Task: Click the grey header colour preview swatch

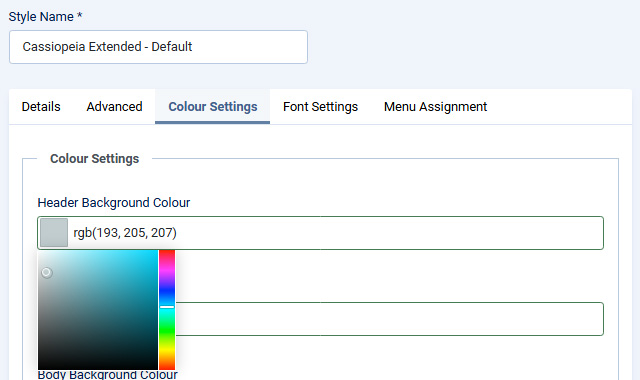Action: click(54, 233)
